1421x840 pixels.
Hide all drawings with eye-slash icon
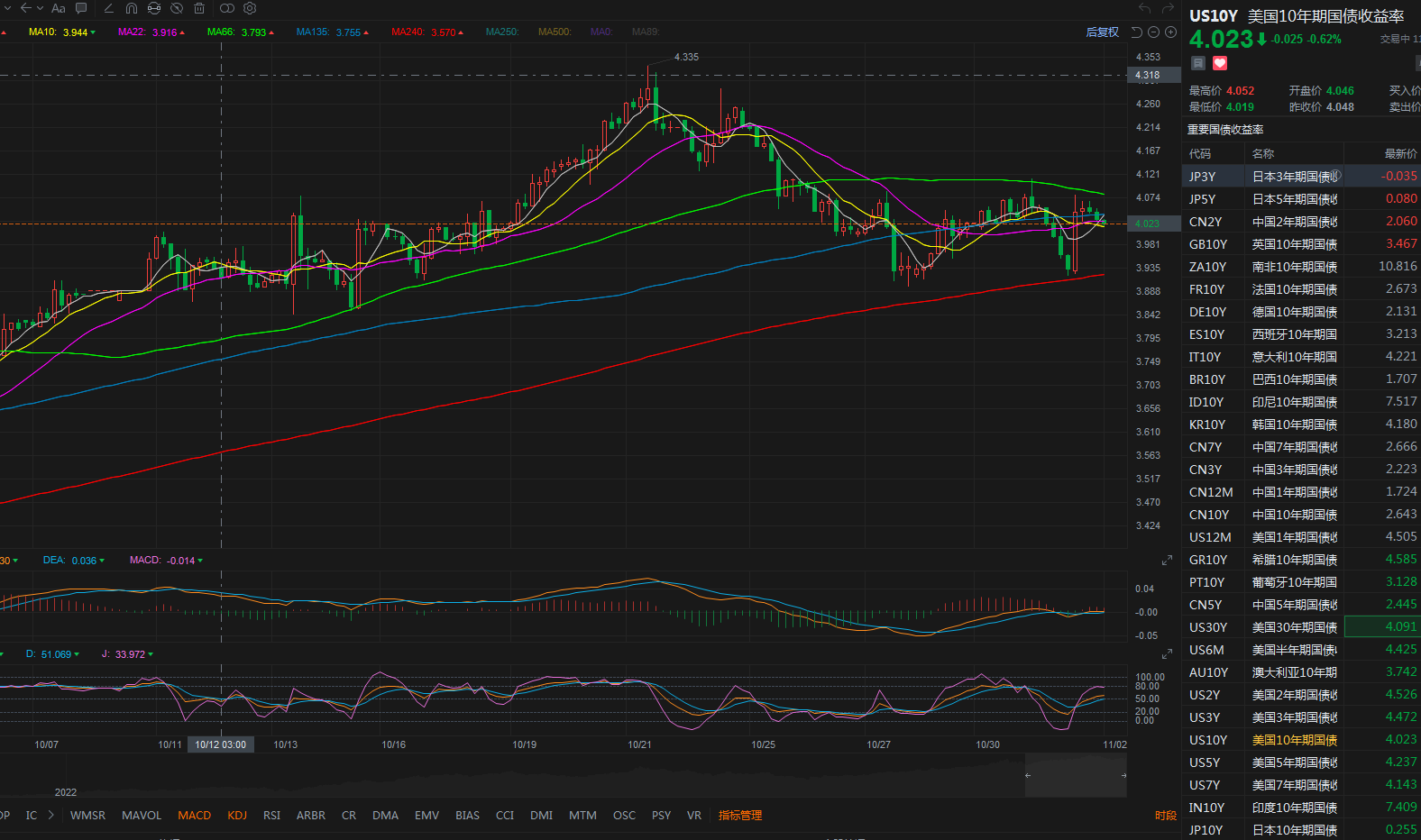[177, 8]
